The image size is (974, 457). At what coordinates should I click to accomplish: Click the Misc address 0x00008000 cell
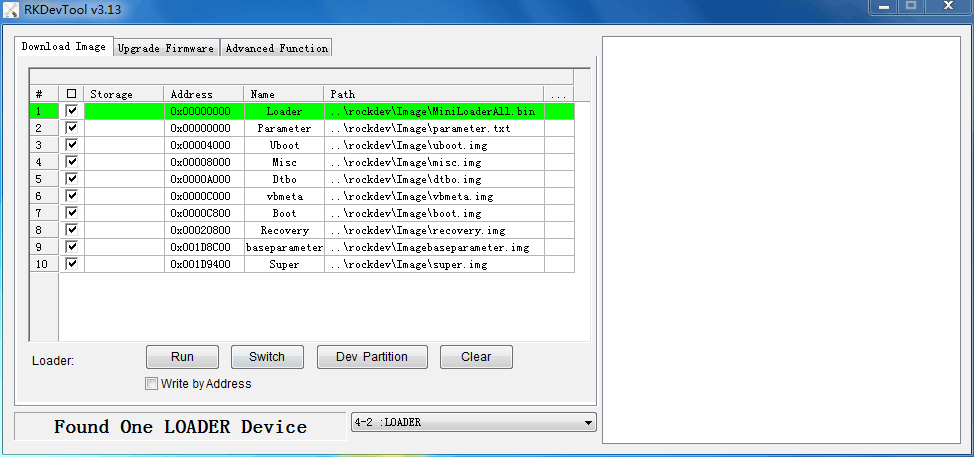pos(203,162)
